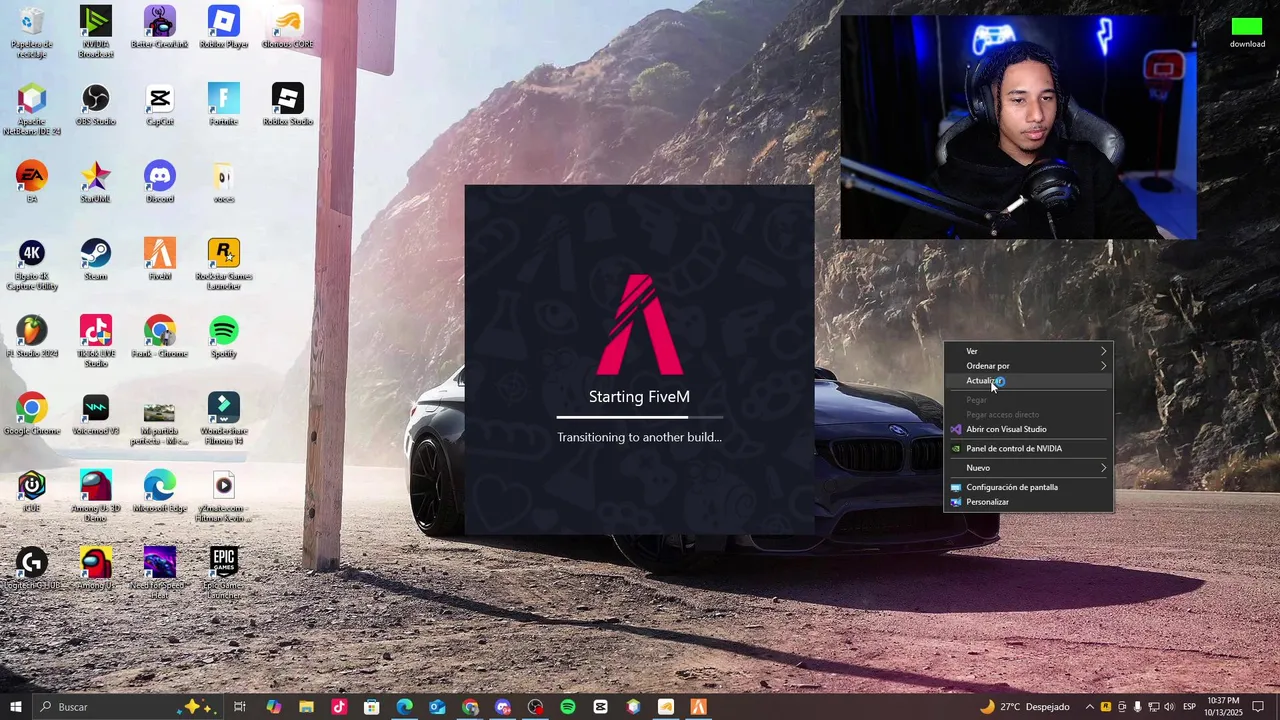Select the Voicemod V3 desktop shortcut
This screenshot has width=1280, height=720.
coord(96,414)
